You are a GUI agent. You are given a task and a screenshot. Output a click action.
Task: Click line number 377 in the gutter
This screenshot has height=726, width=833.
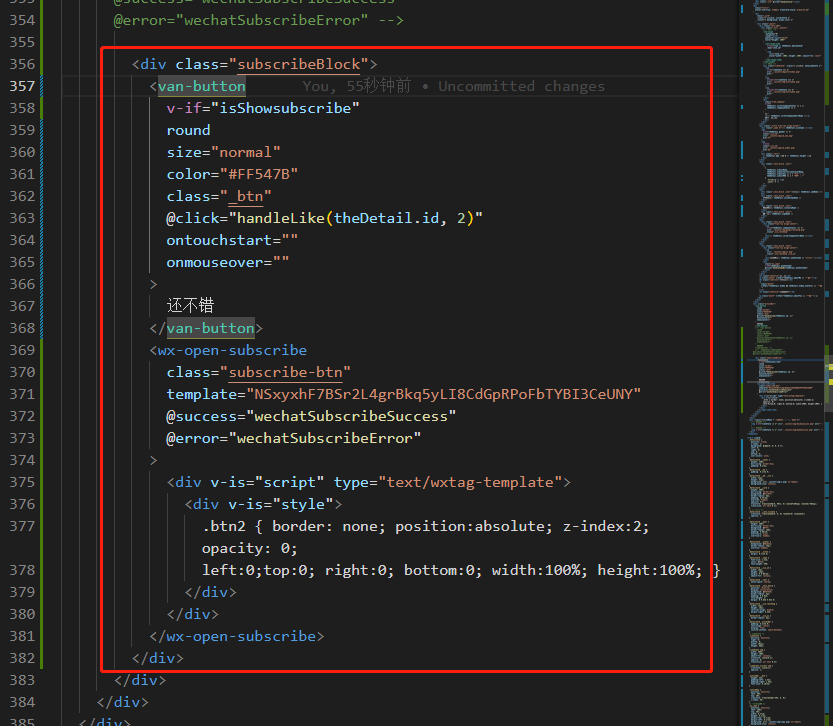click(22, 526)
